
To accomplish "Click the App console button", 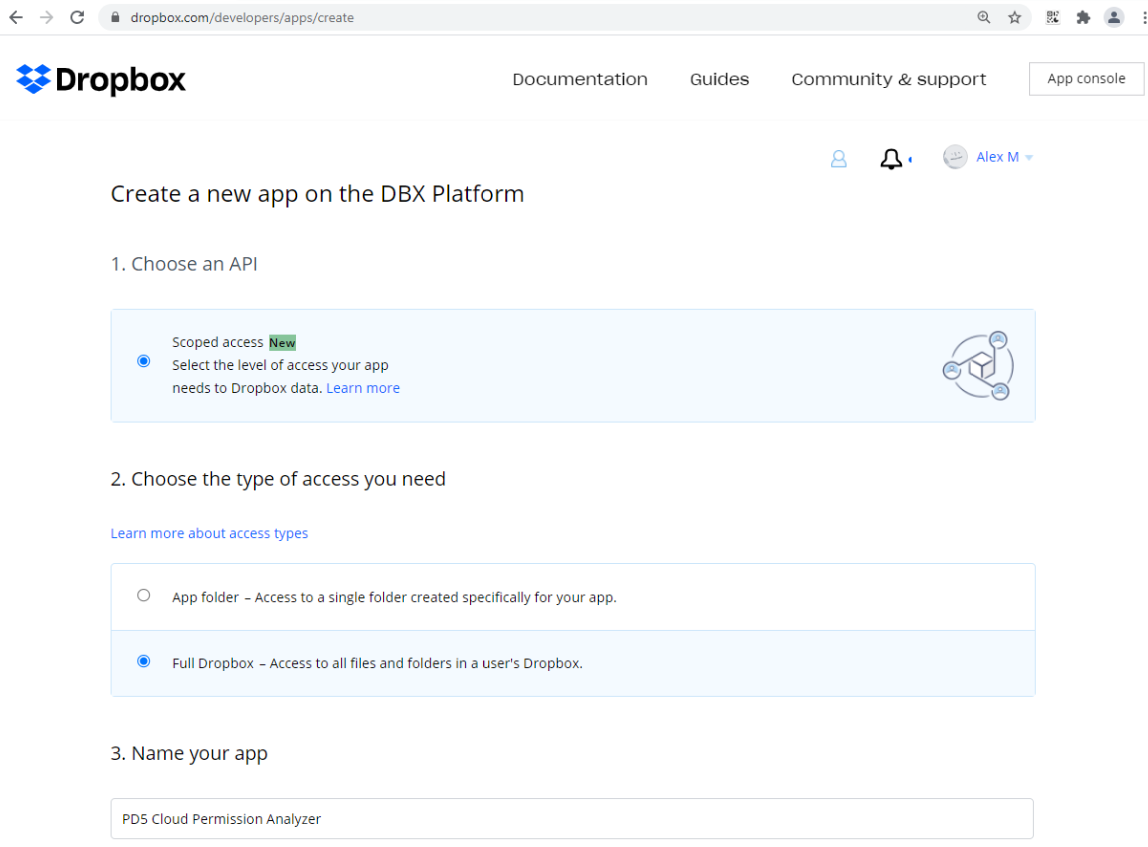I will point(1086,78).
